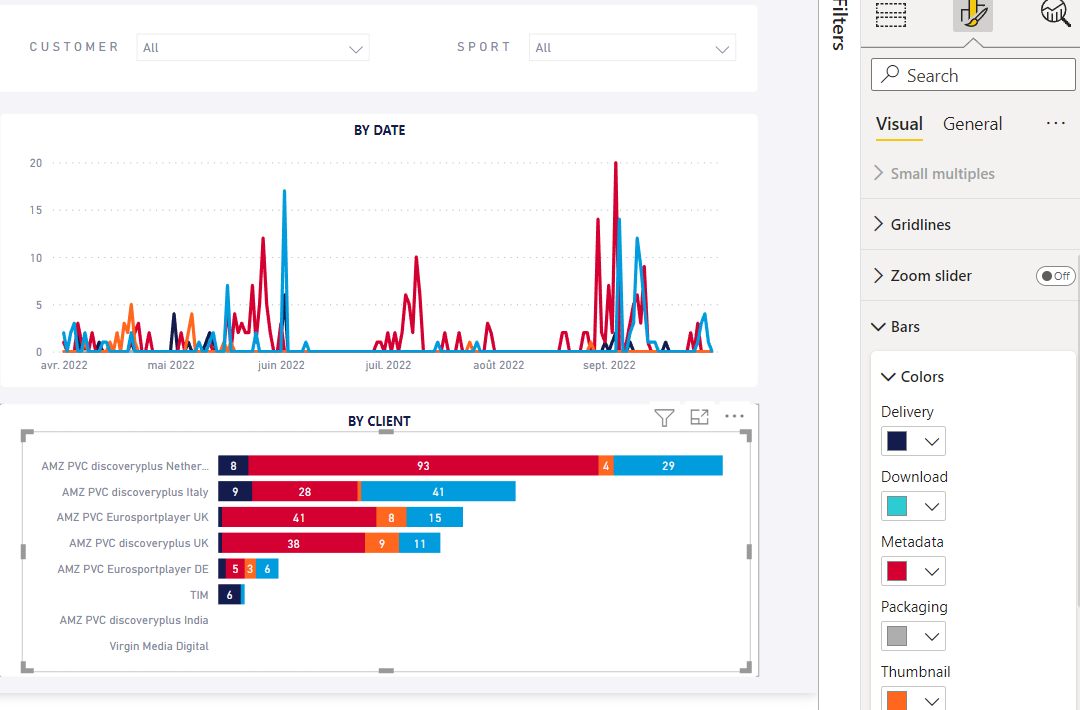This screenshot has height=710, width=1080.
Task: Click the search magnifier icon in format pane
Action: 890,74
